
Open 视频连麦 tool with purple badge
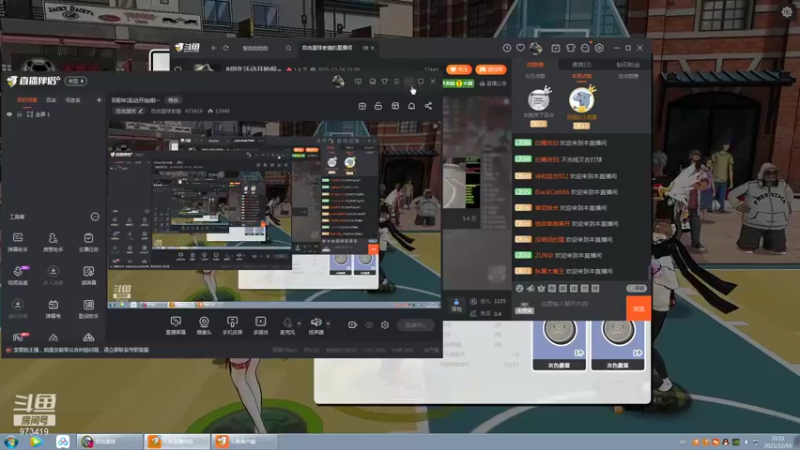(18, 276)
